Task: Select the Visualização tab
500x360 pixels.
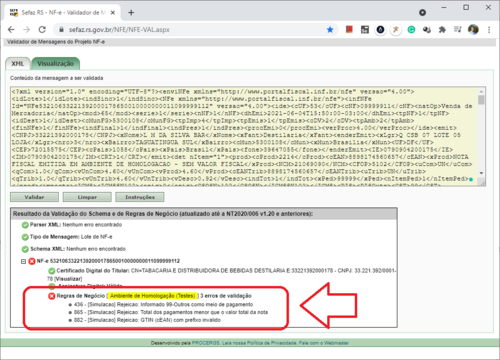Action: (x=56, y=63)
